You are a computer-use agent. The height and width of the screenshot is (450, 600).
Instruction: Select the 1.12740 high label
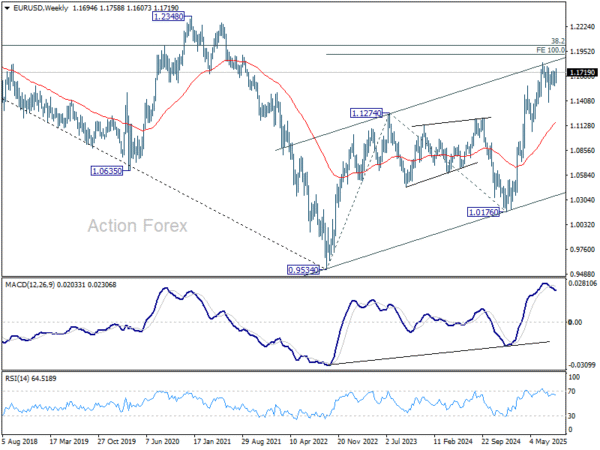coord(366,113)
